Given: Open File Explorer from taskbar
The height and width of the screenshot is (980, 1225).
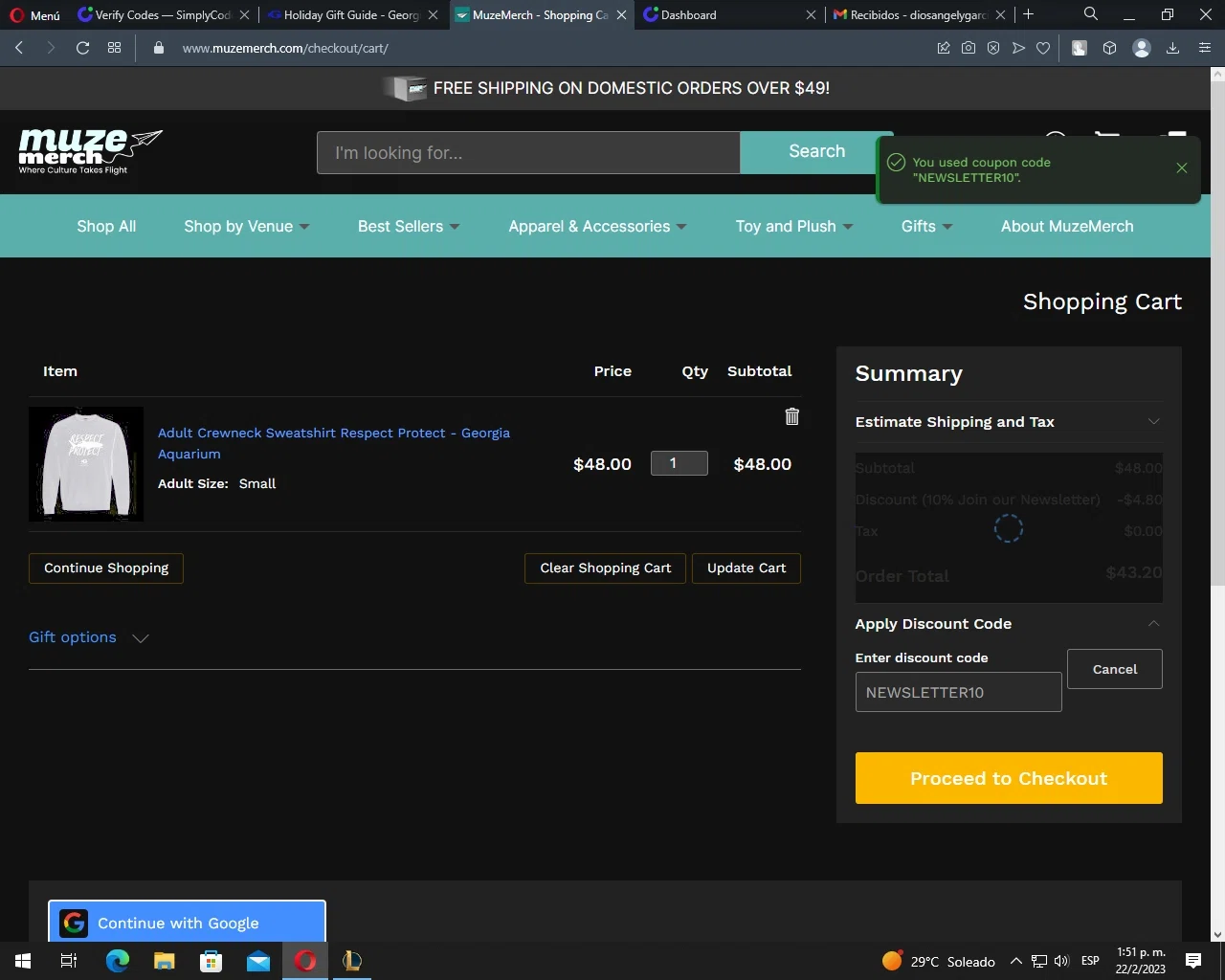Looking at the screenshot, I should point(165,961).
